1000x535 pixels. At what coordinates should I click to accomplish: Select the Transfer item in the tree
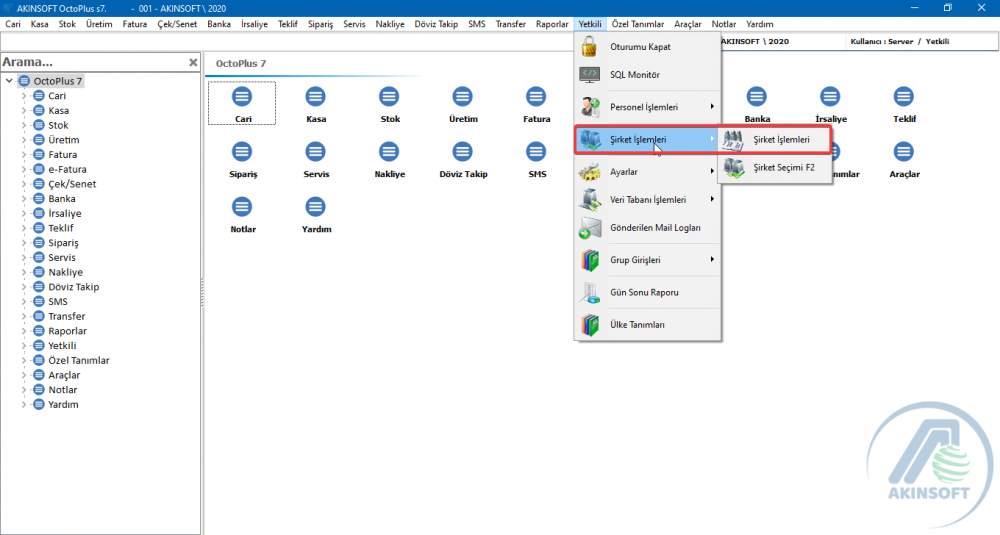67,316
